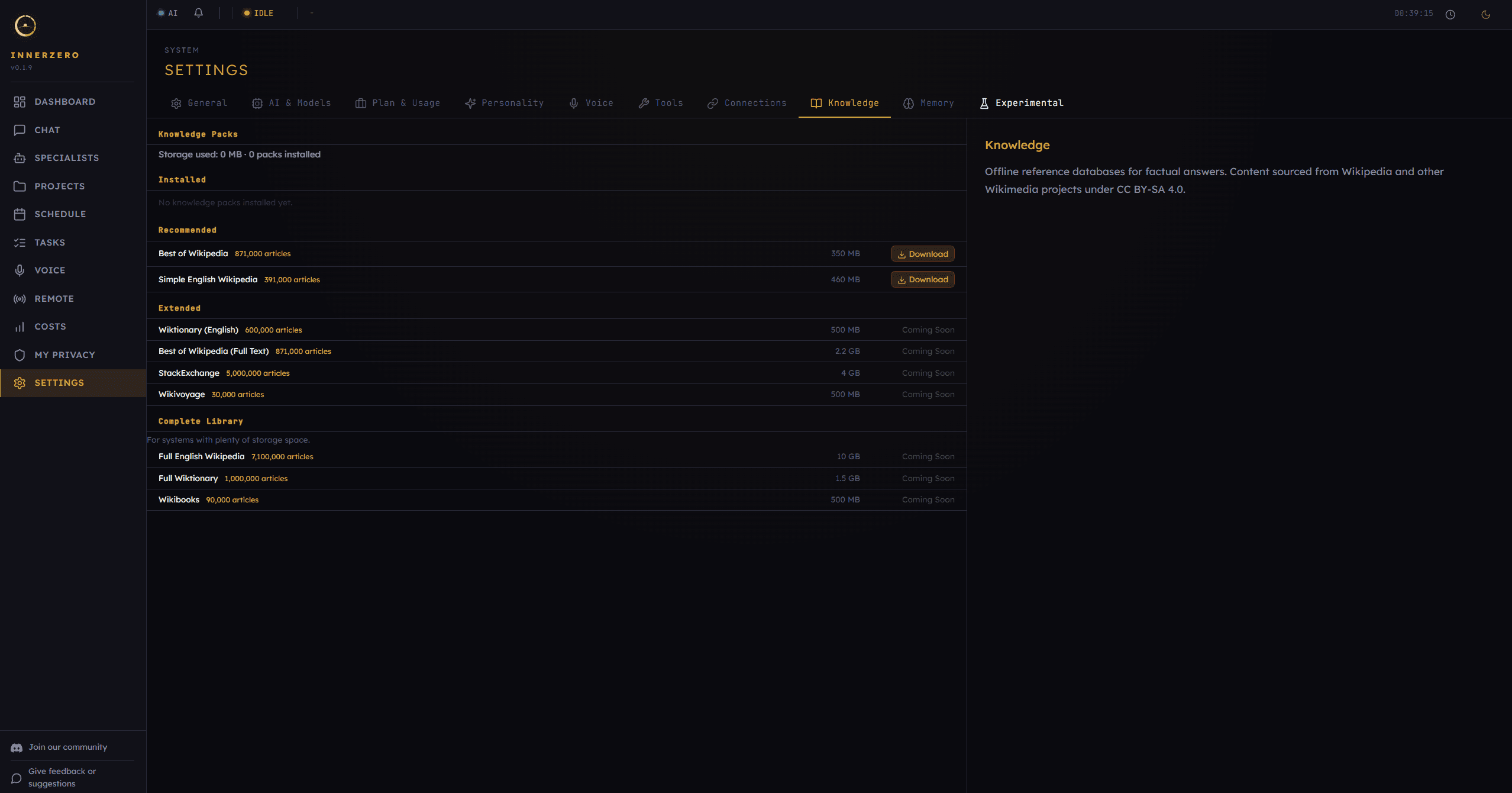Go to the My Privacy page
1512x793 pixels.
point(65,355)
